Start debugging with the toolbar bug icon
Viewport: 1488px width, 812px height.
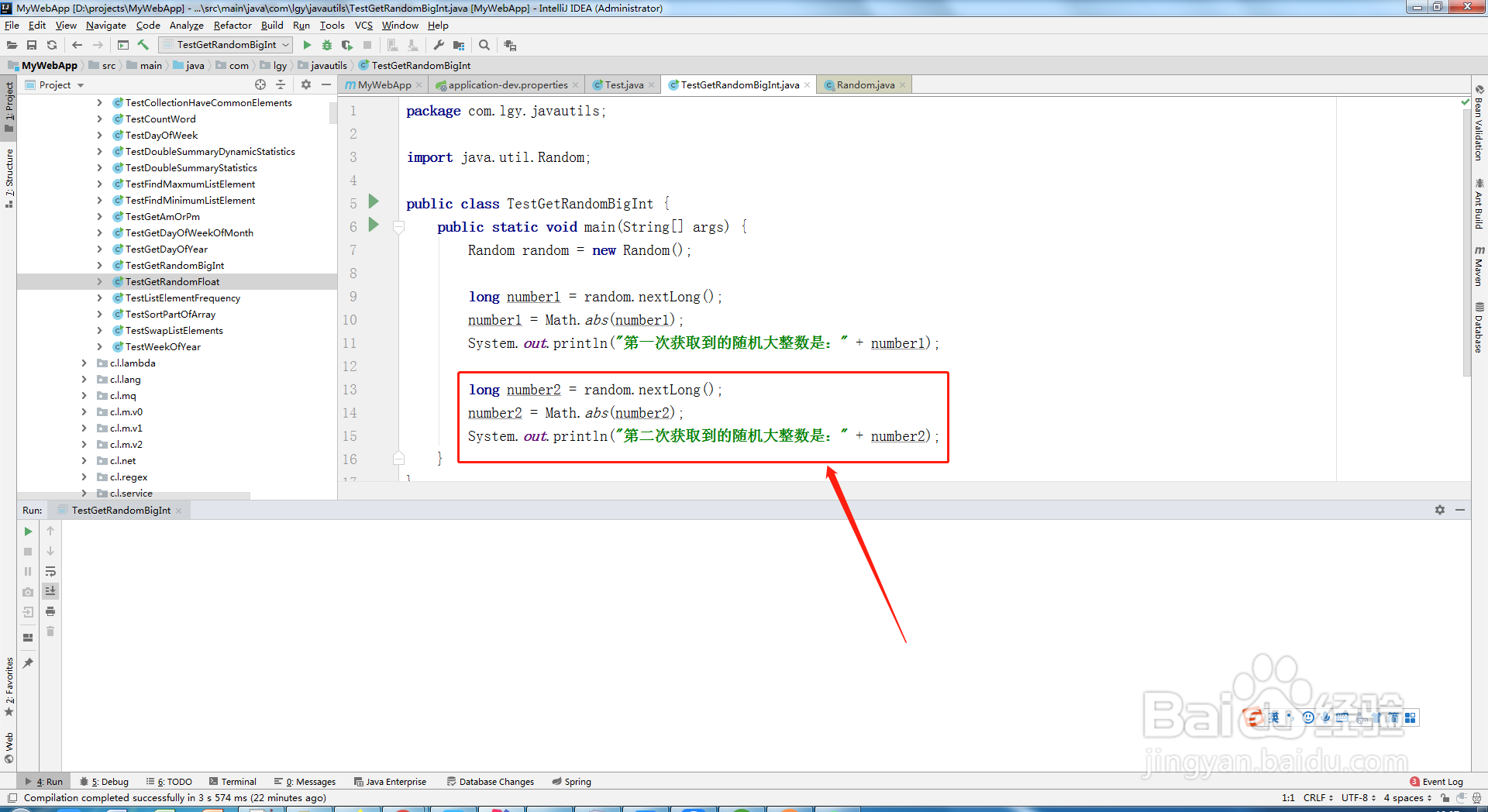click(x=327, y=45)
